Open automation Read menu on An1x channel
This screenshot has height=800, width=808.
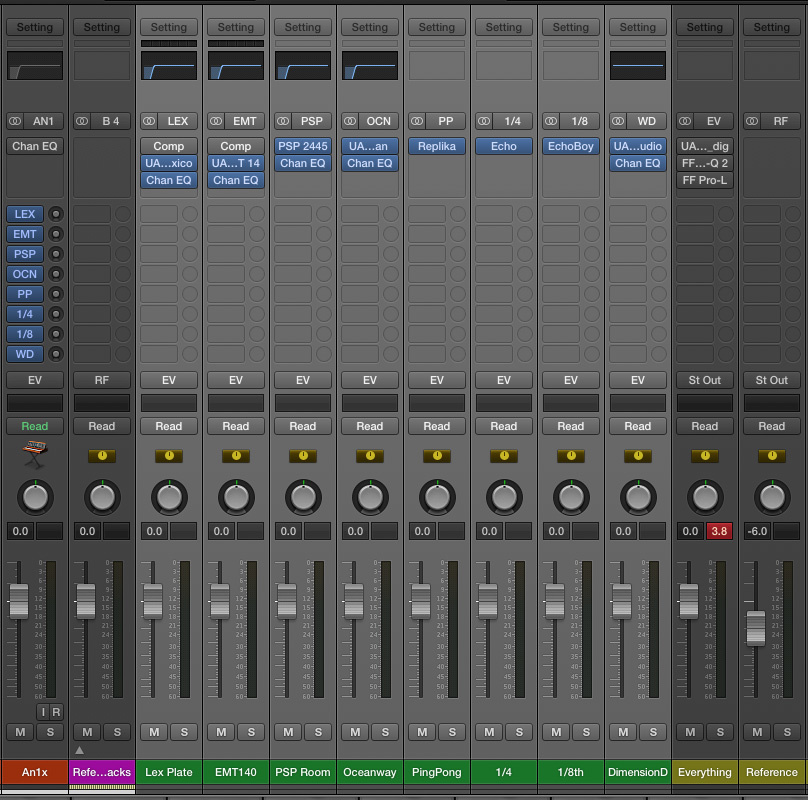click(35, 426)
